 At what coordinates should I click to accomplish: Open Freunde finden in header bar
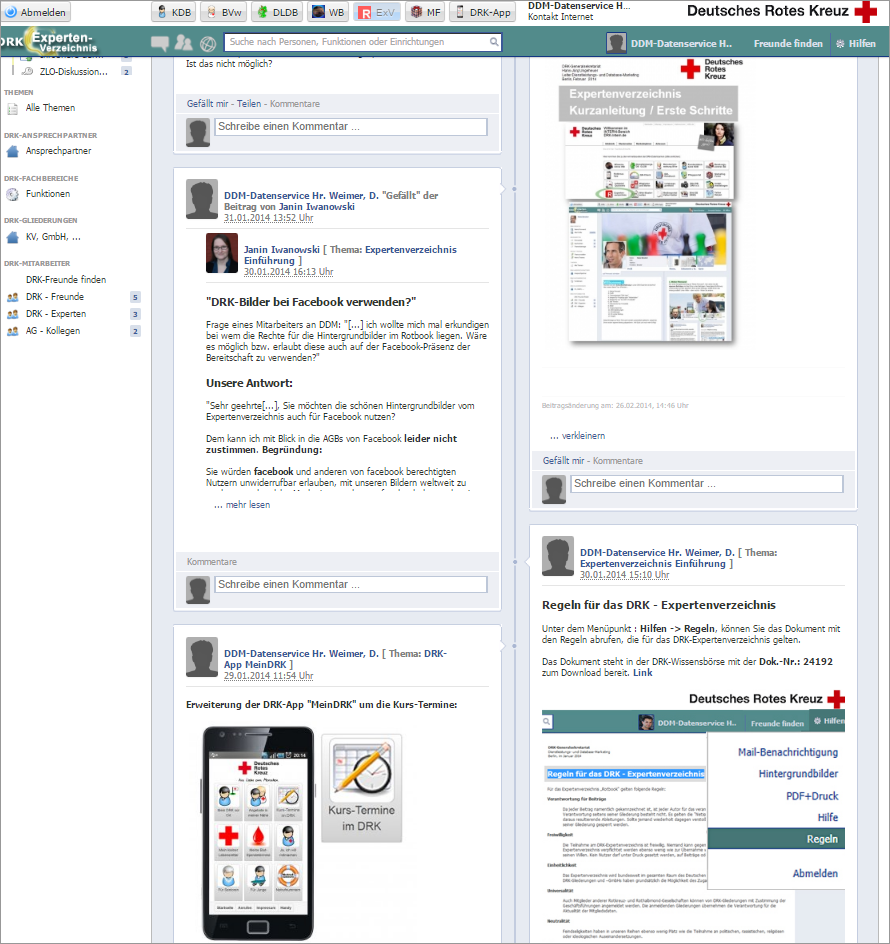788,43
